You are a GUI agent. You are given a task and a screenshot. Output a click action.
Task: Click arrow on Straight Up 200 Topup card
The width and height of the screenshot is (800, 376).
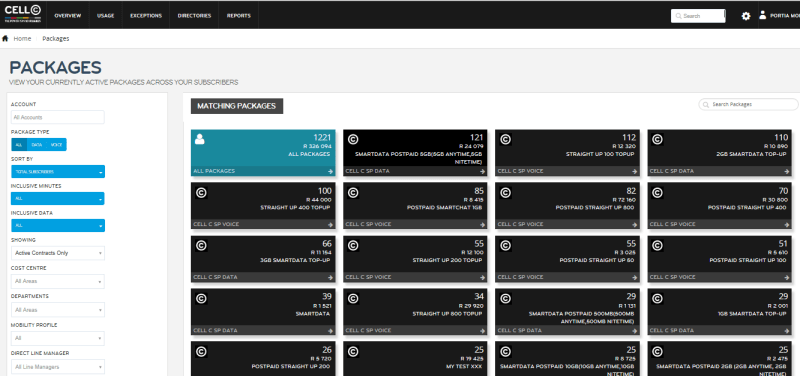click(x=483, y=278)
